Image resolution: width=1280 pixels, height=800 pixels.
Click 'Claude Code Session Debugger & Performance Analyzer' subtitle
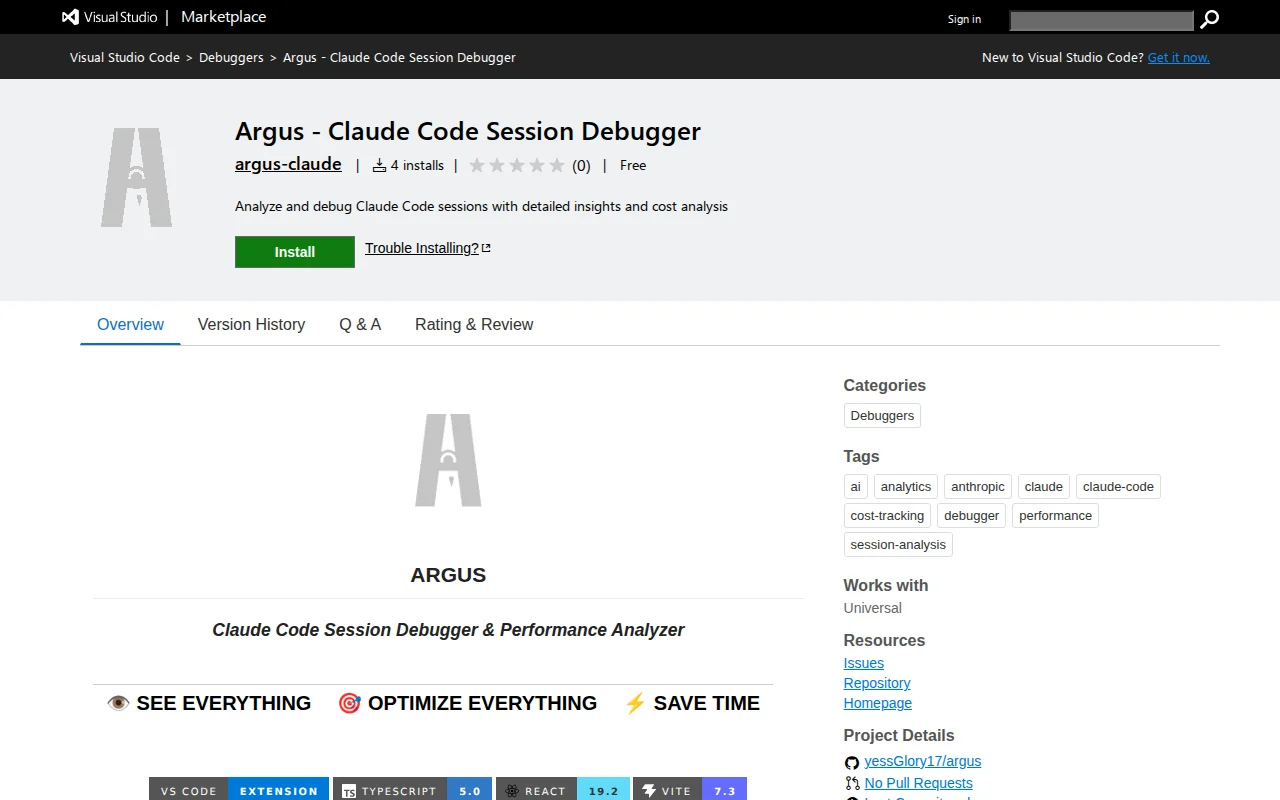pos(448,630)
